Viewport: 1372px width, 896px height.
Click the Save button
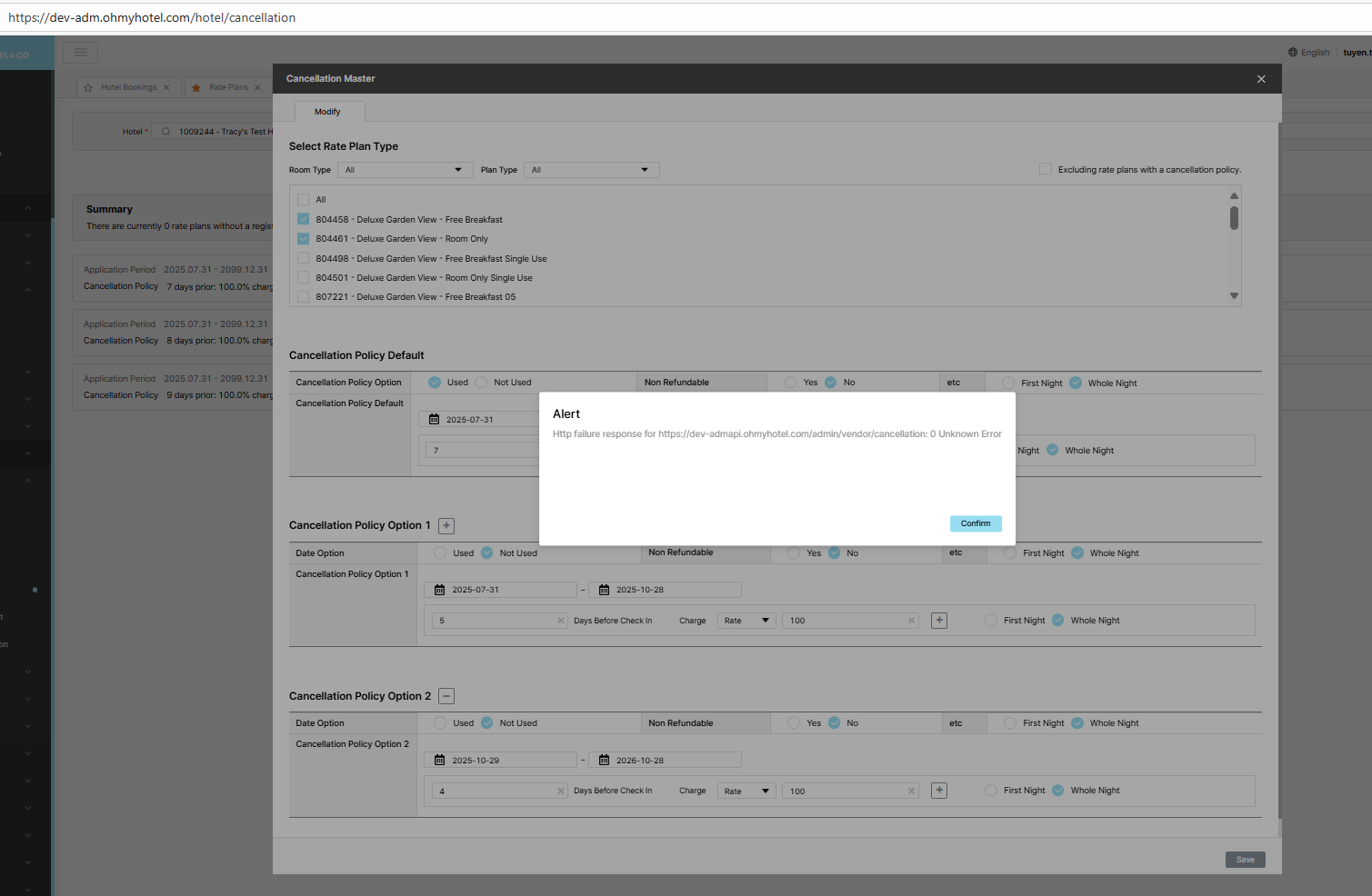point(1245,860)
